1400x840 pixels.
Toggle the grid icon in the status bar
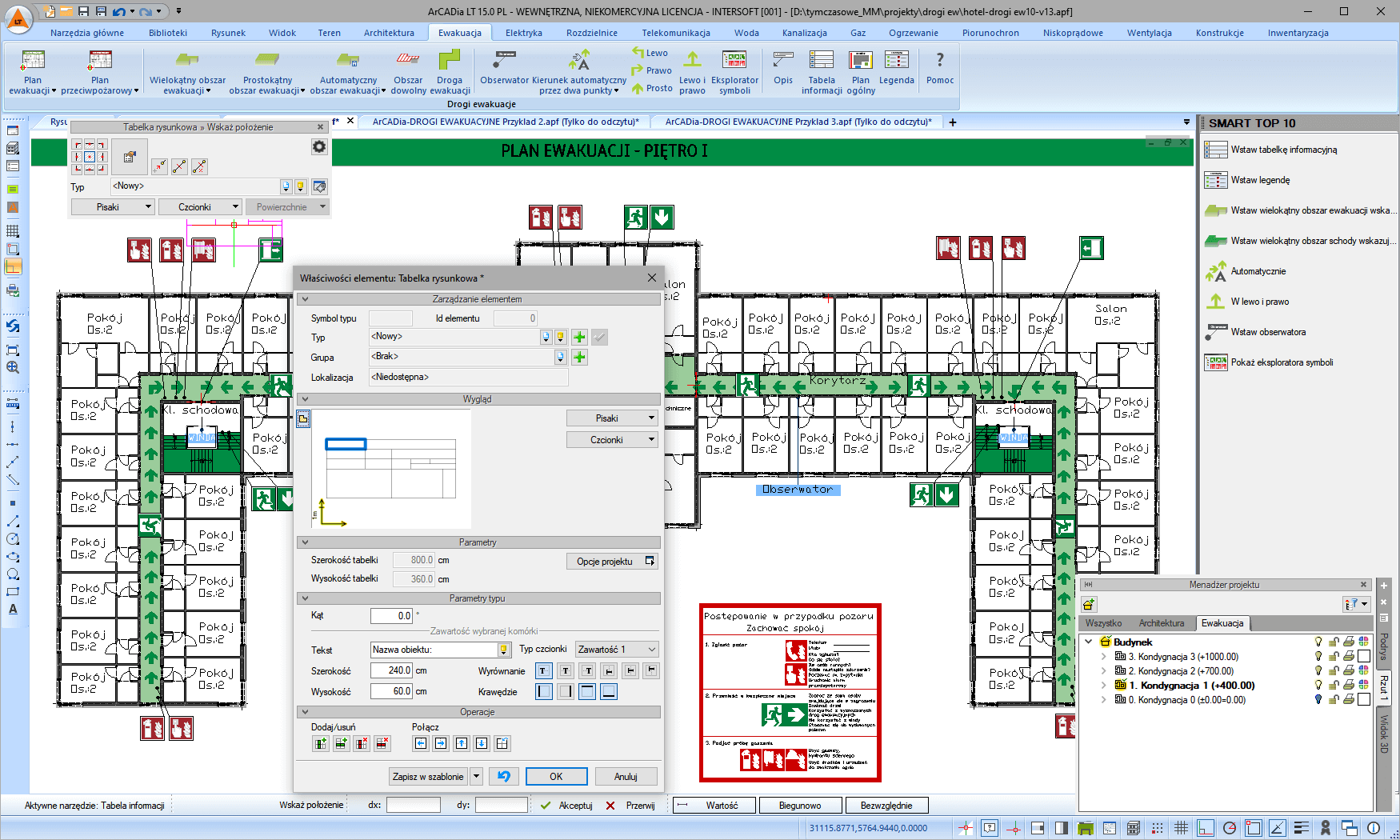point(1181,828)
